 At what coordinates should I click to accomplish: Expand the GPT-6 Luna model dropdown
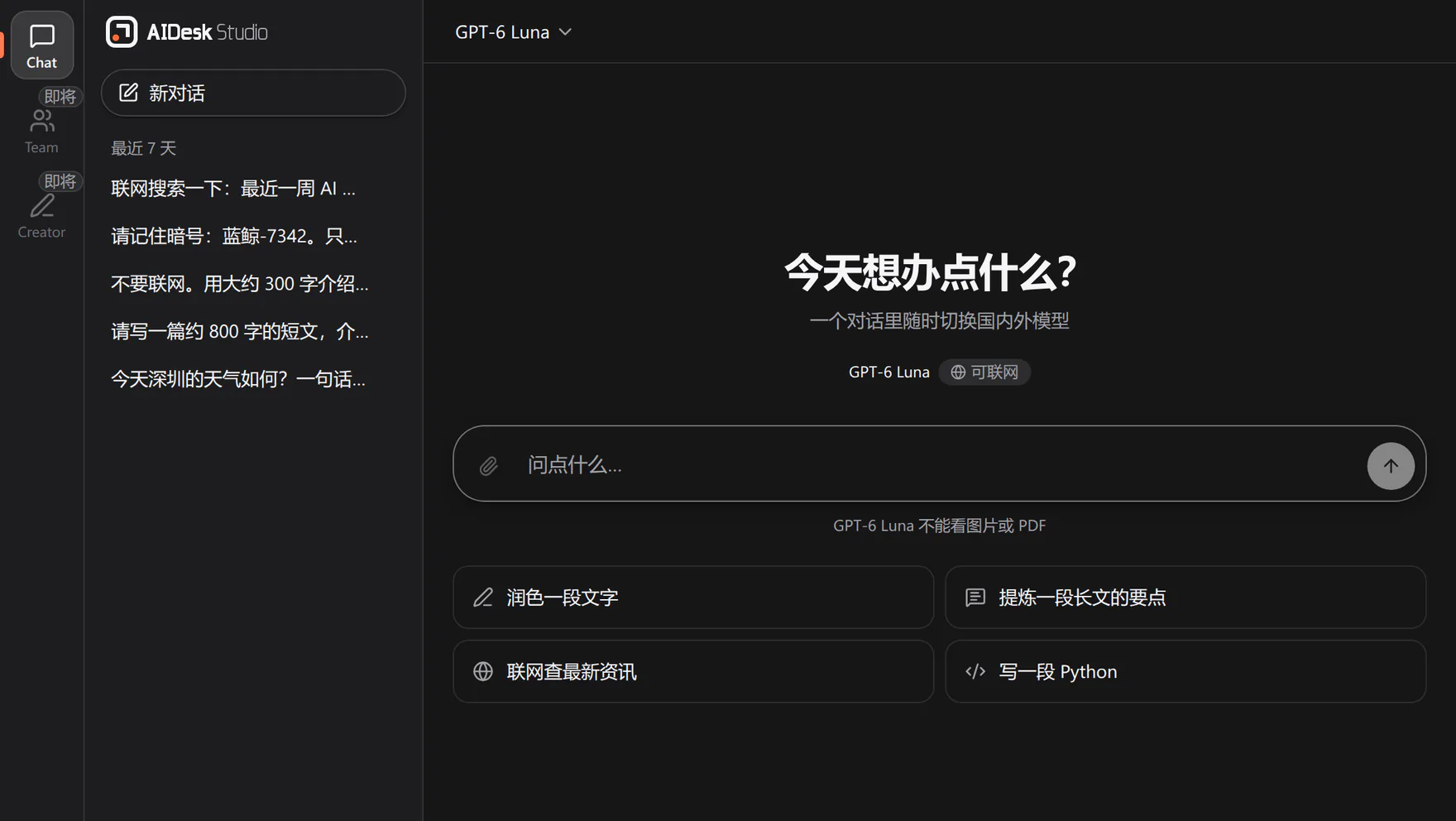(x=513, y=32)
